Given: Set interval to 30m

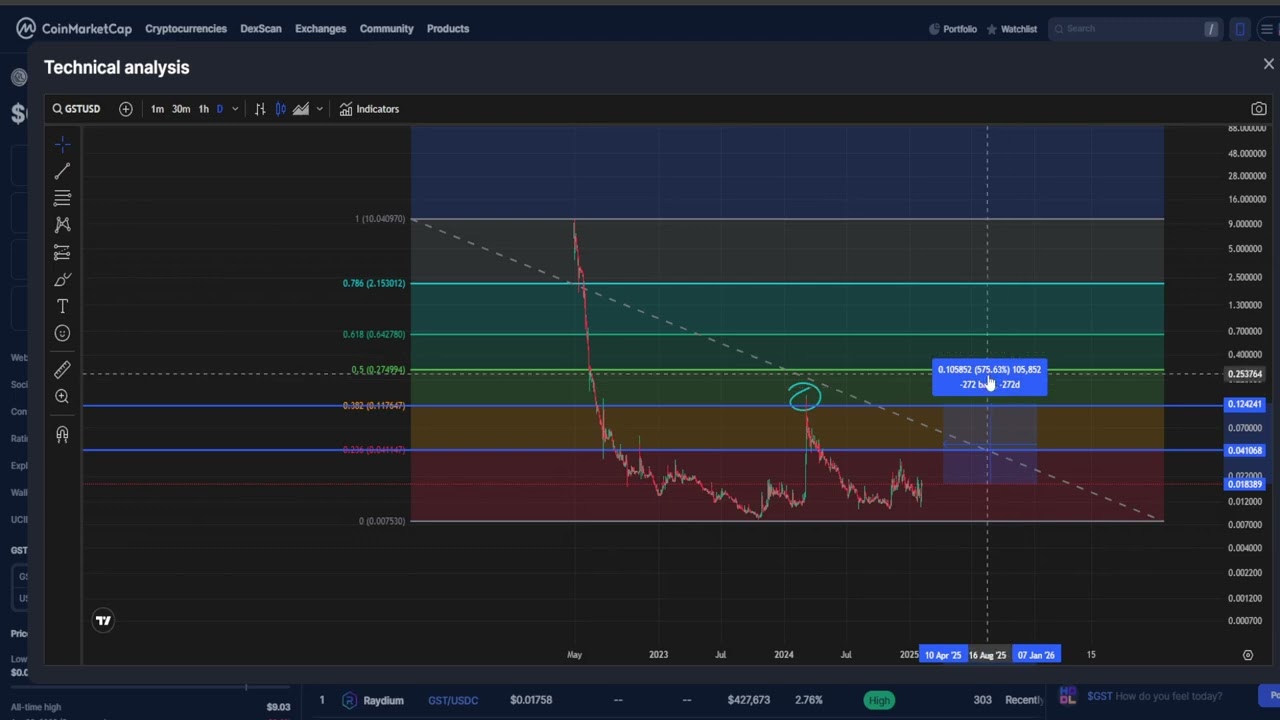Looking at the screenshot, I should click(x=180, y=109).
